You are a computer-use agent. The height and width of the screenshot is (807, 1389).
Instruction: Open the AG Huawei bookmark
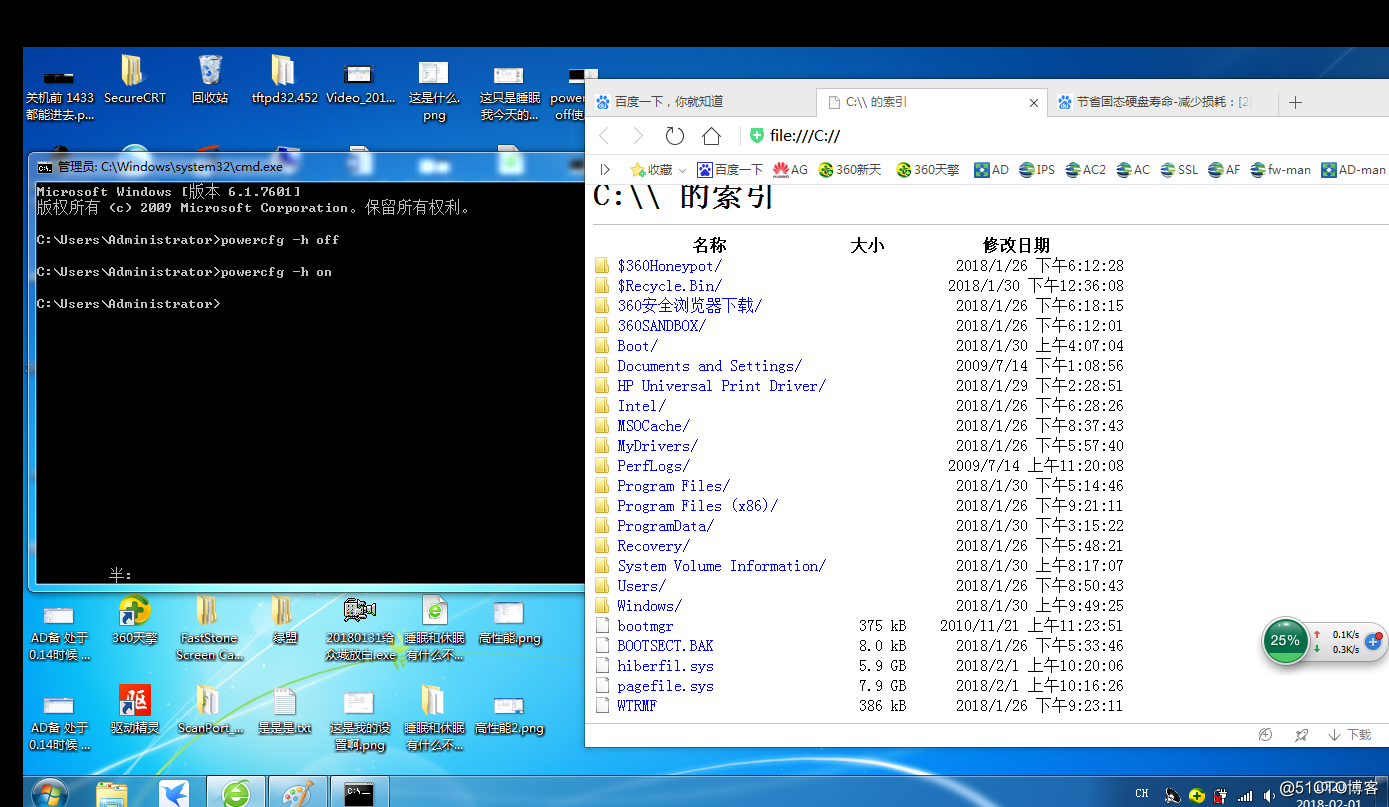(x=790, y=169)
